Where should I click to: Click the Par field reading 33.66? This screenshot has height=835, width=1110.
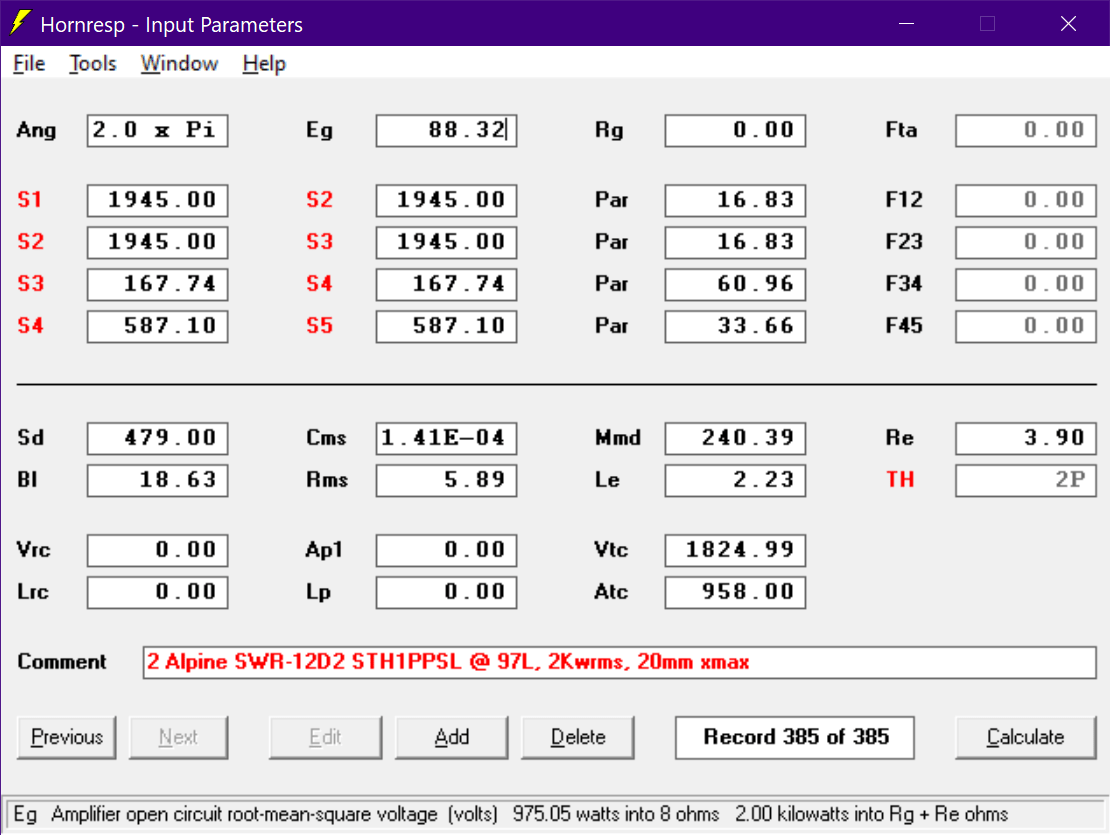coord(735,326)
